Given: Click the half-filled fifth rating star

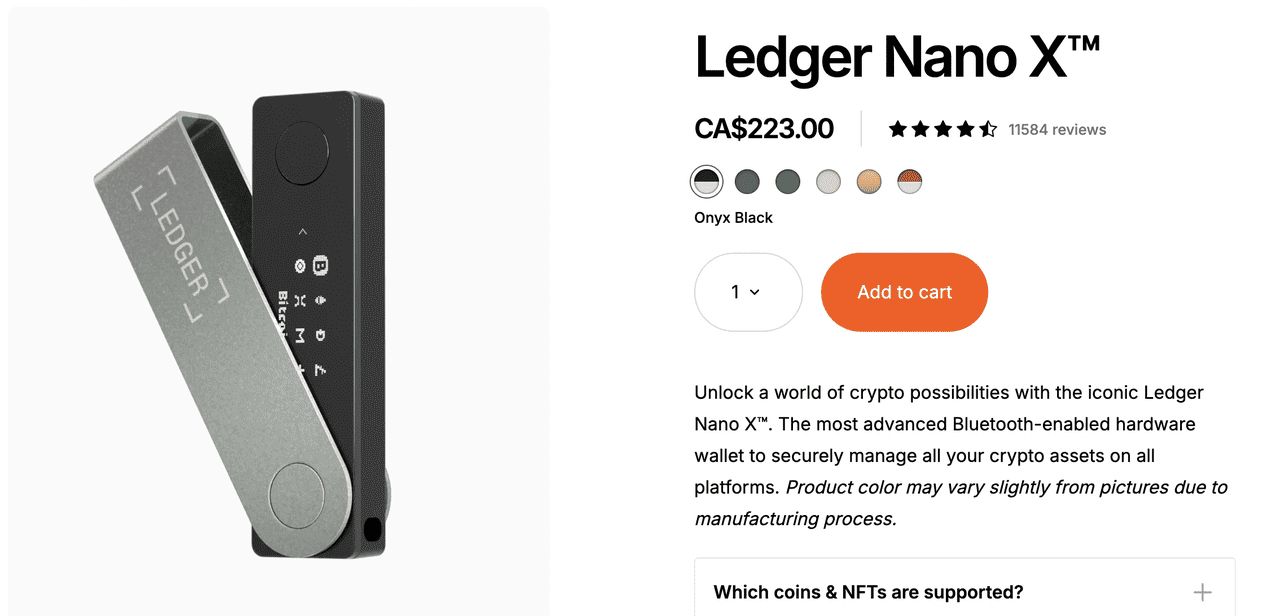Looking at the screenshot, I should [988, 128].
